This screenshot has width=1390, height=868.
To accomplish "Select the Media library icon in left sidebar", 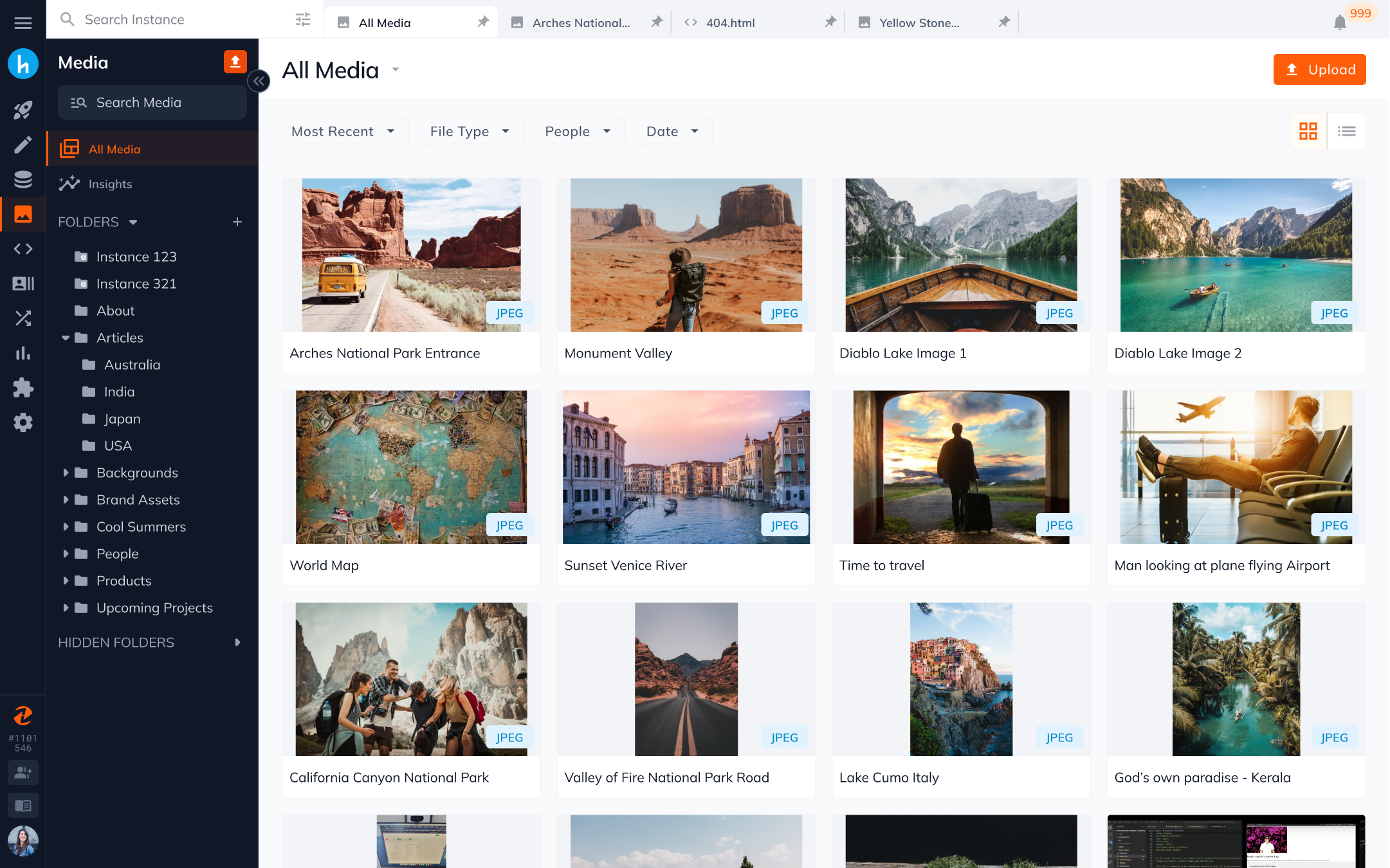I will point(23,214).
